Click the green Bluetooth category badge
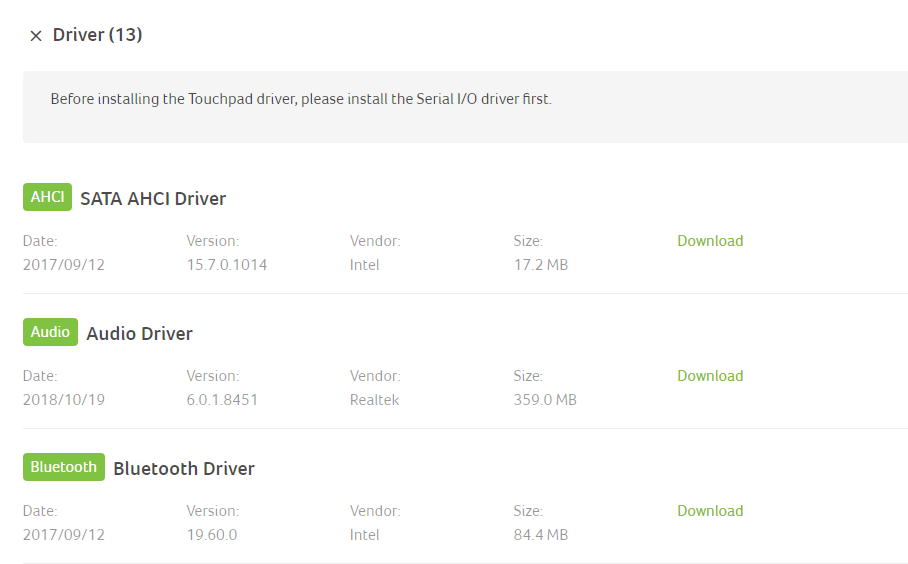Viewport: 908px width, 564px height. point(64,467)
